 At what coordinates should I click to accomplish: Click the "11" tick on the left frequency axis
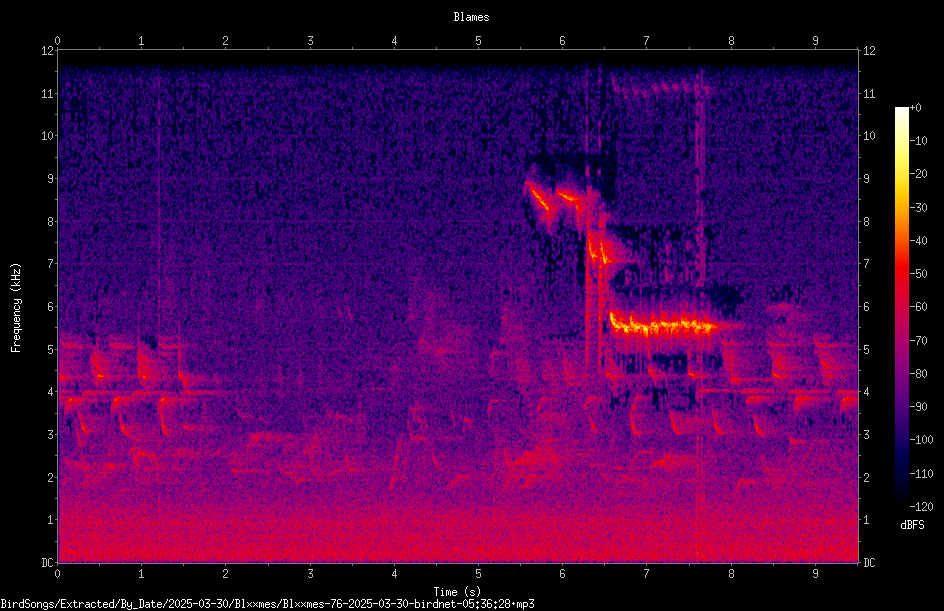click(47, 93)
